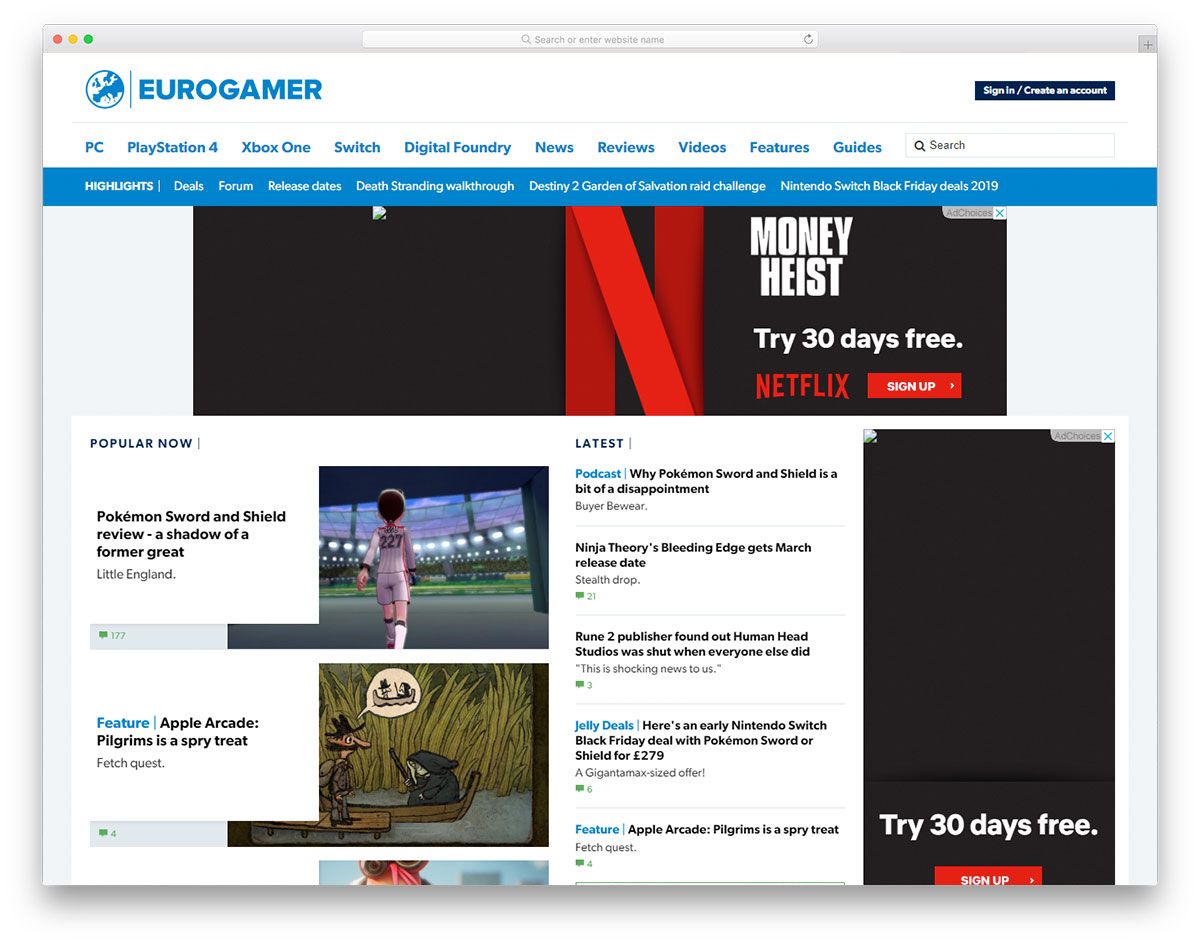Screen dimensions: 1200x946
Task: Click the browser address bar search field
Action: coord(590,40)
